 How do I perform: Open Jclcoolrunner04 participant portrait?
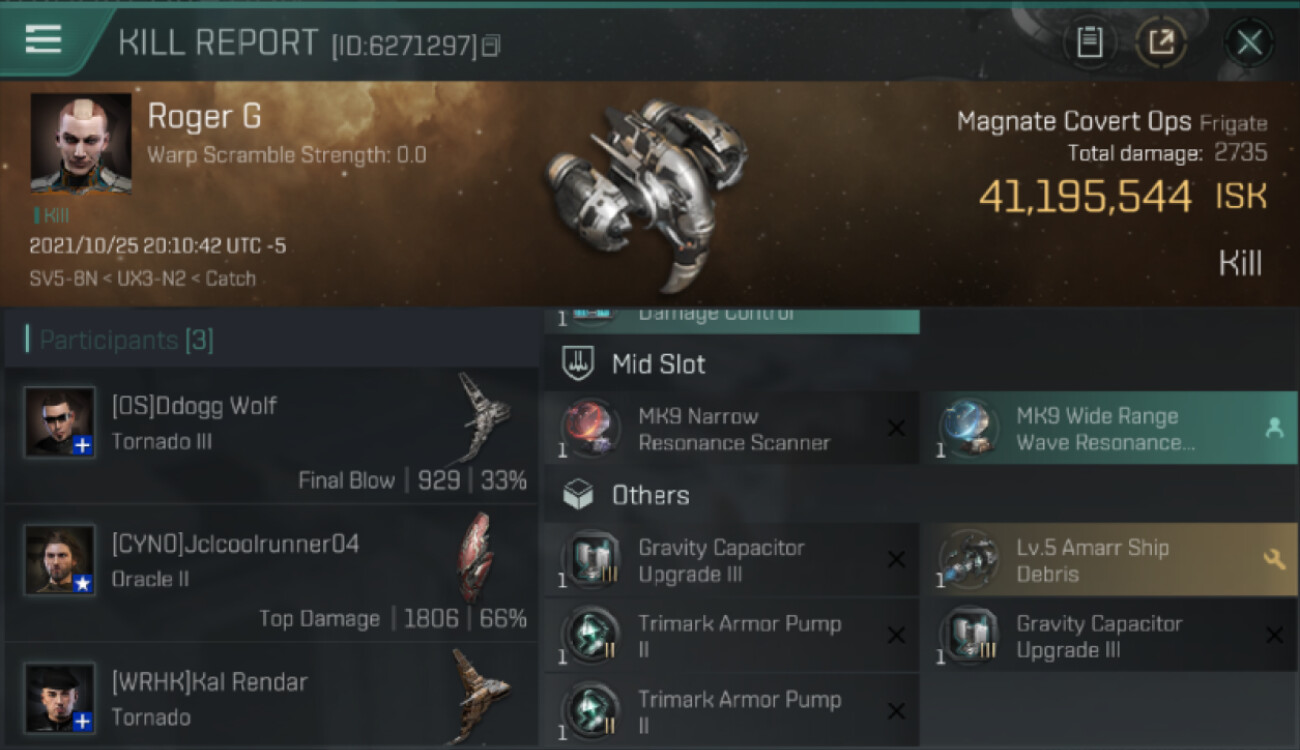tap(61, 560)
